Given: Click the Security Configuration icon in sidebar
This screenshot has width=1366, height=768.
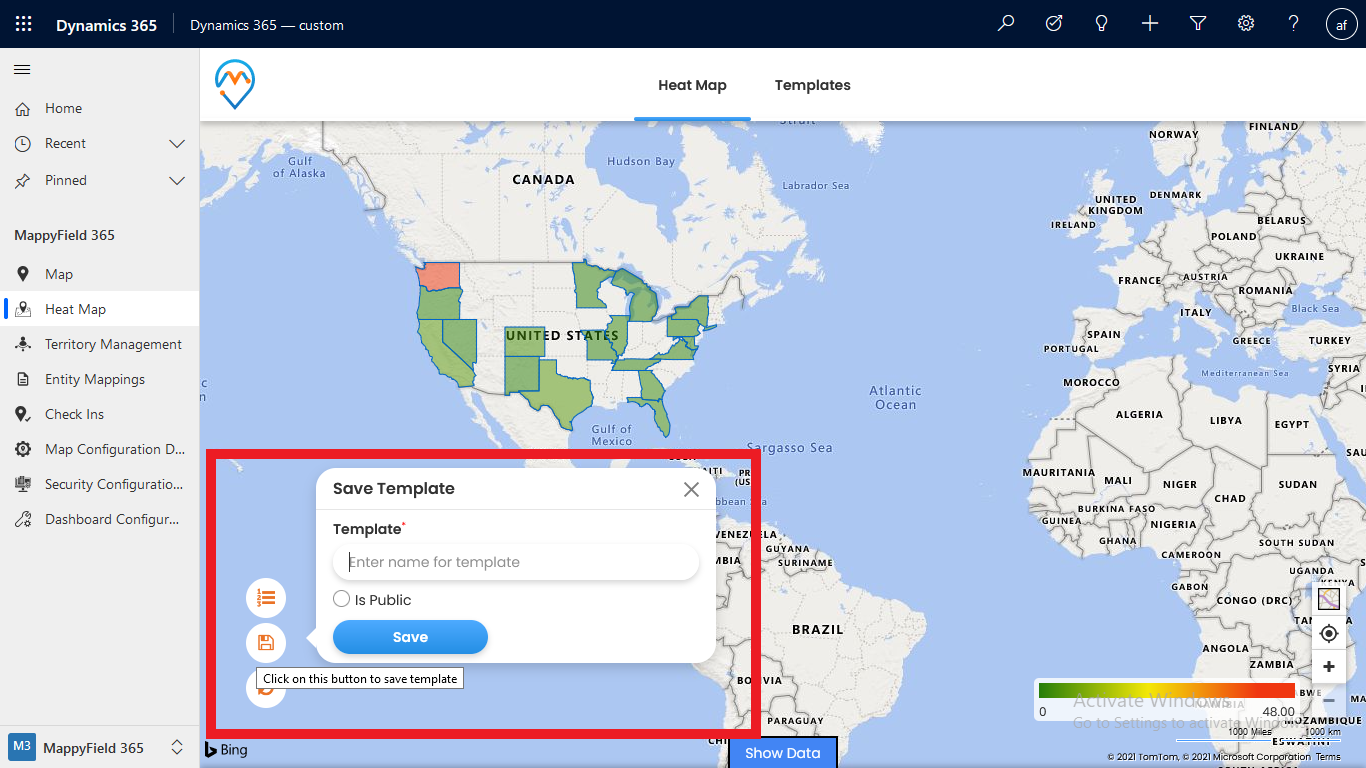Looking at the screenshot, I should point(23,484).
